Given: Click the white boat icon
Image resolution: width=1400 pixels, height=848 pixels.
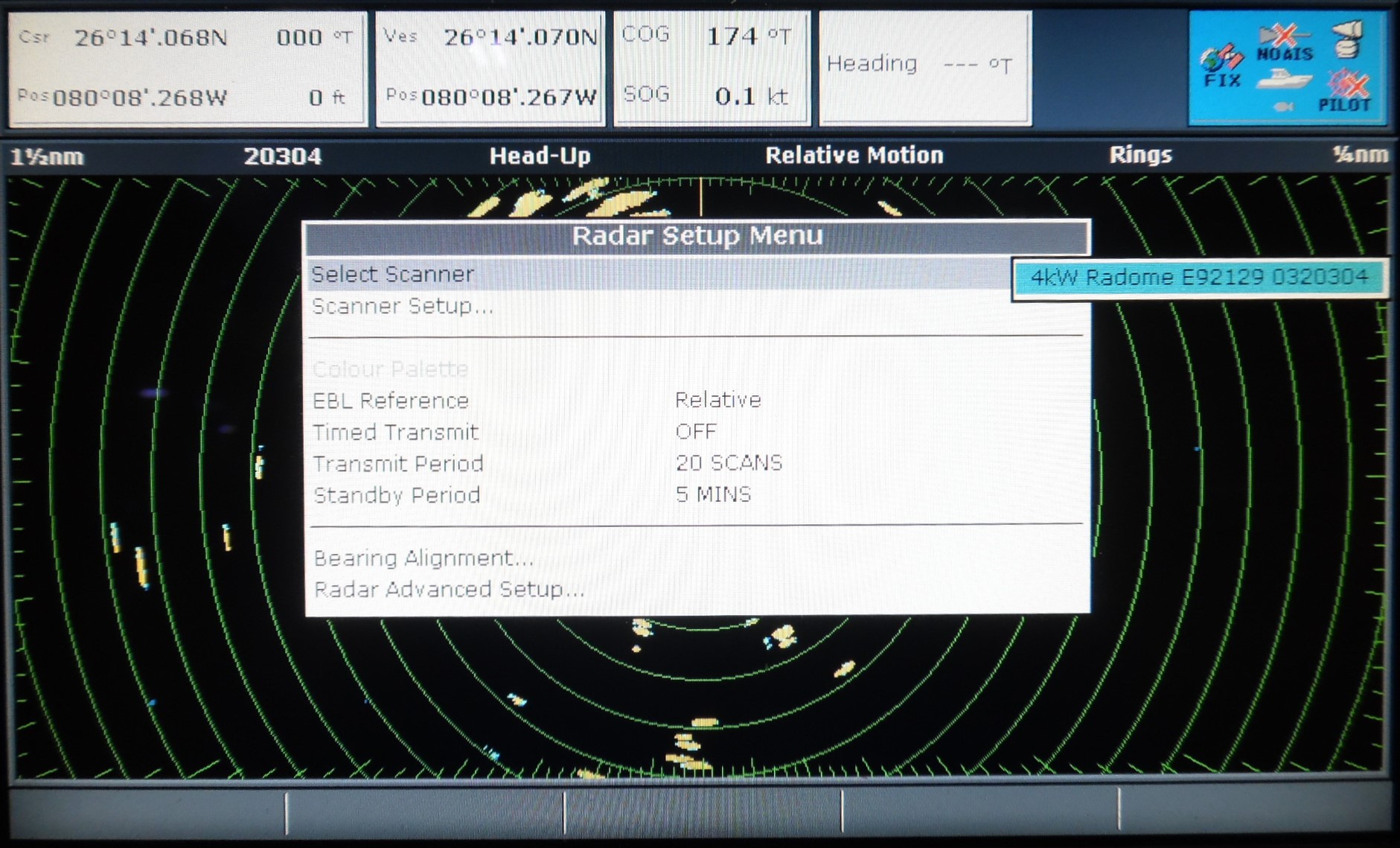Looking at the screenshot, I should [x=1283, y=79].
